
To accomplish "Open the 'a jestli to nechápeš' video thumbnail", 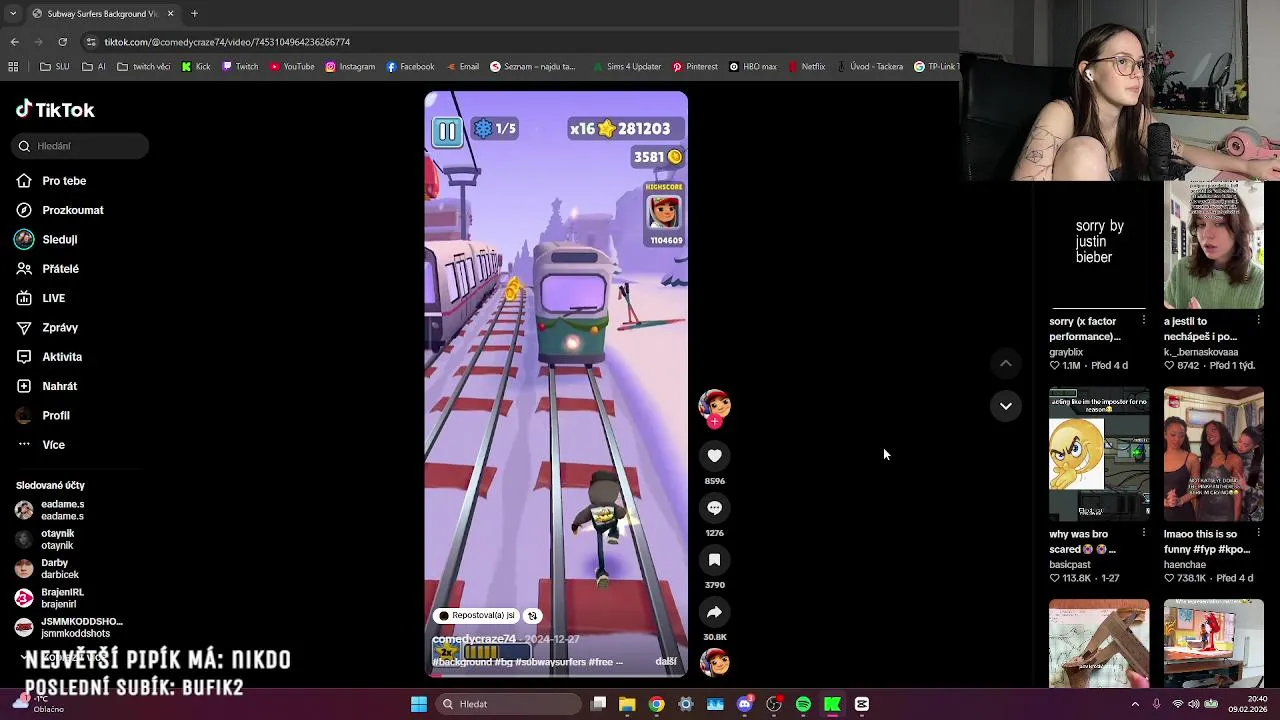I will 1213,243.
